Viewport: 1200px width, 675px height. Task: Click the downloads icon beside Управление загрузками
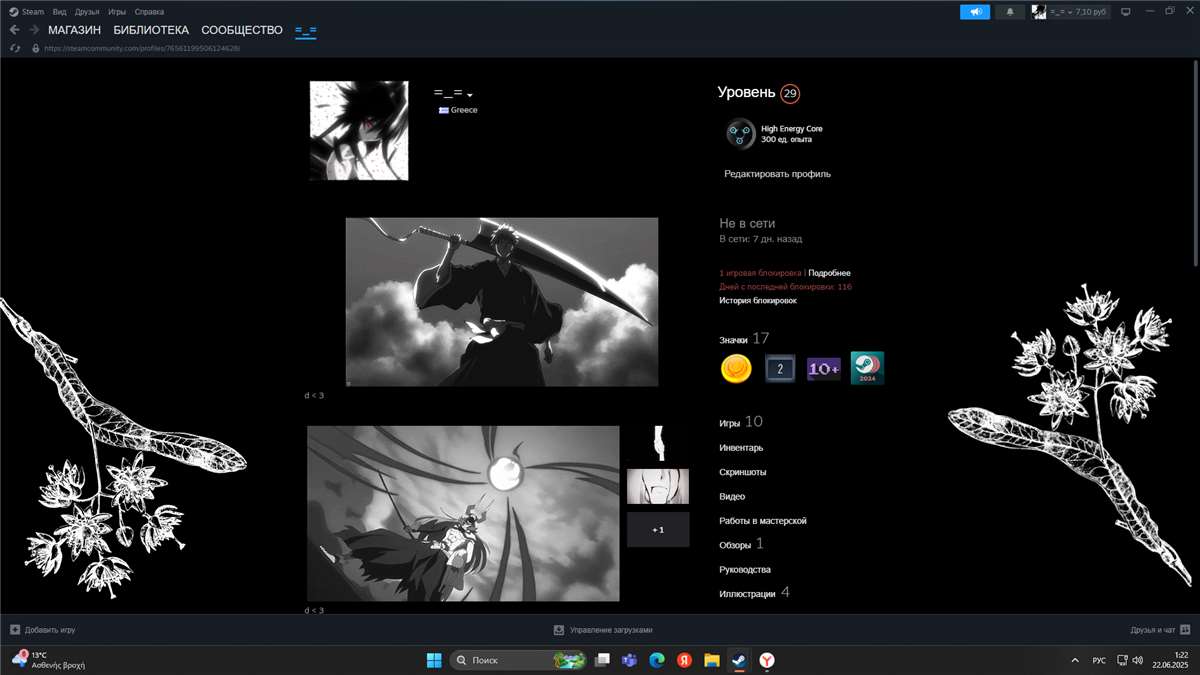click(559, 630)
